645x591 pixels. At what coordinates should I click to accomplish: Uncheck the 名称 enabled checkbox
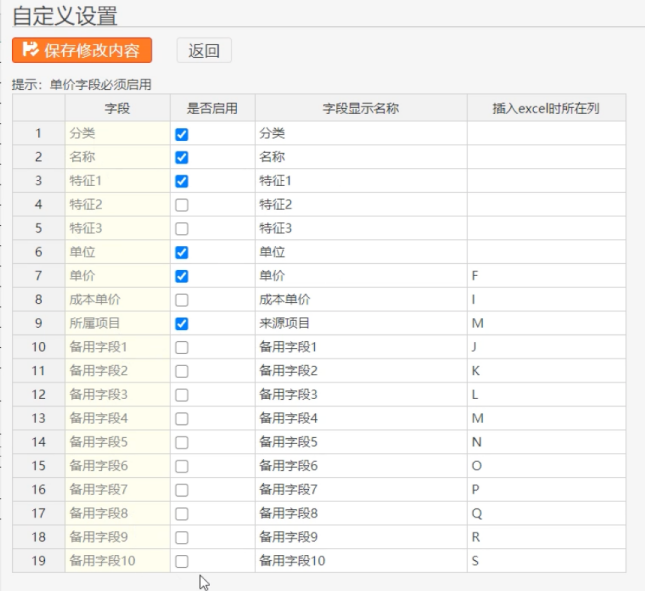[x=181, y=157]
